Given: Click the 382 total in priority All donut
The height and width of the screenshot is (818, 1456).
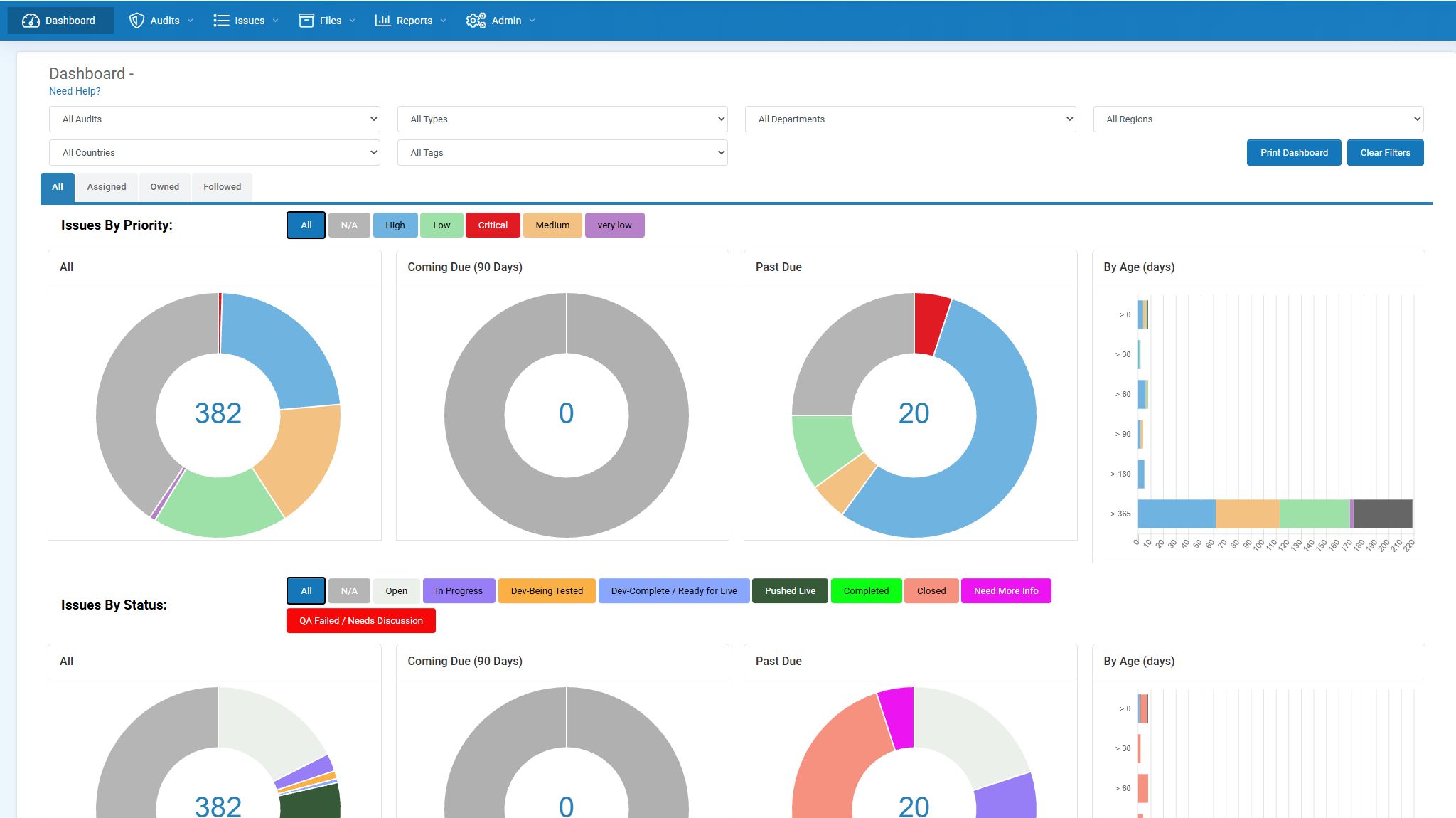Looking at the screenshot, I should (218, 413).
